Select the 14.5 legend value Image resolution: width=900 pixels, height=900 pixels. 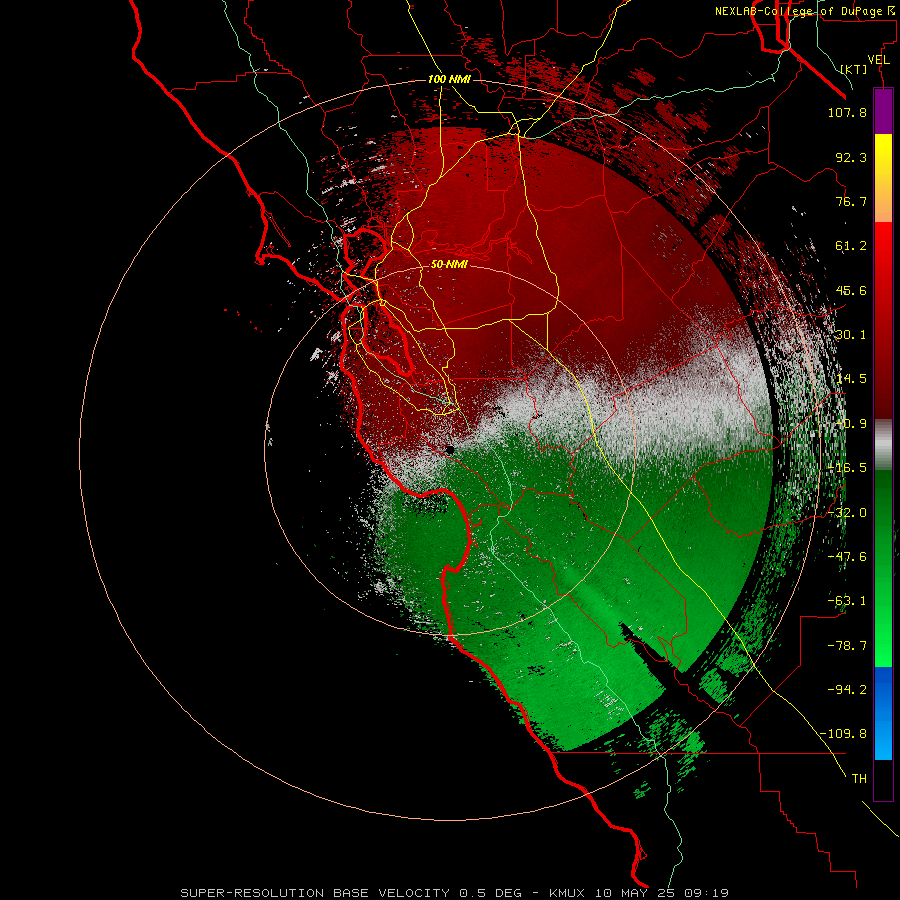[x=851, y=379]
